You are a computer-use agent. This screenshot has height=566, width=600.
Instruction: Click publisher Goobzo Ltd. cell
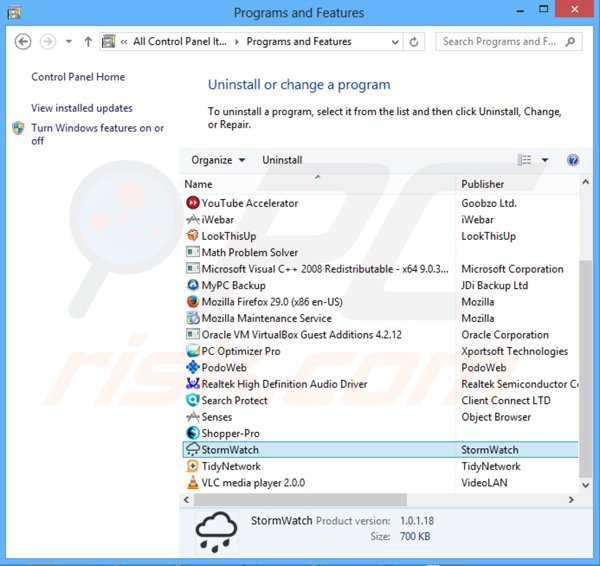tap(489, 203)
